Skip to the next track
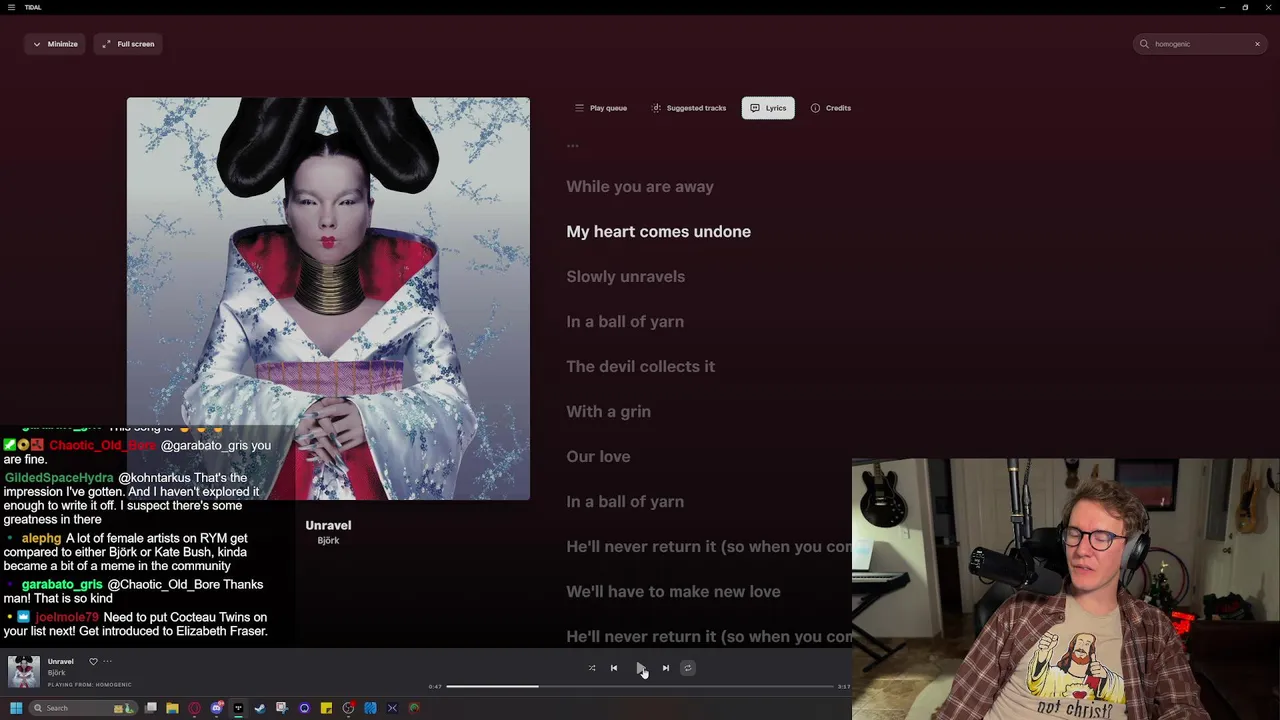This screenshot has width=1280, height=720. tap(666, 668)
